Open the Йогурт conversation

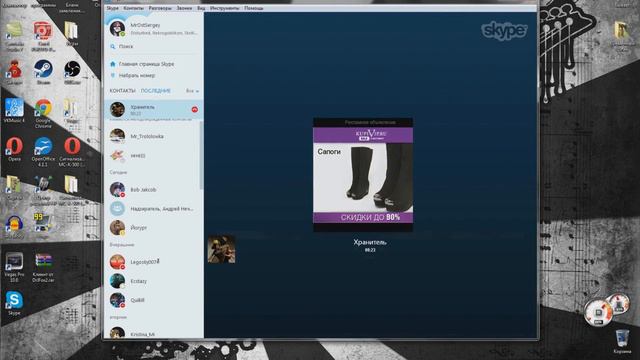click(153, 228)
